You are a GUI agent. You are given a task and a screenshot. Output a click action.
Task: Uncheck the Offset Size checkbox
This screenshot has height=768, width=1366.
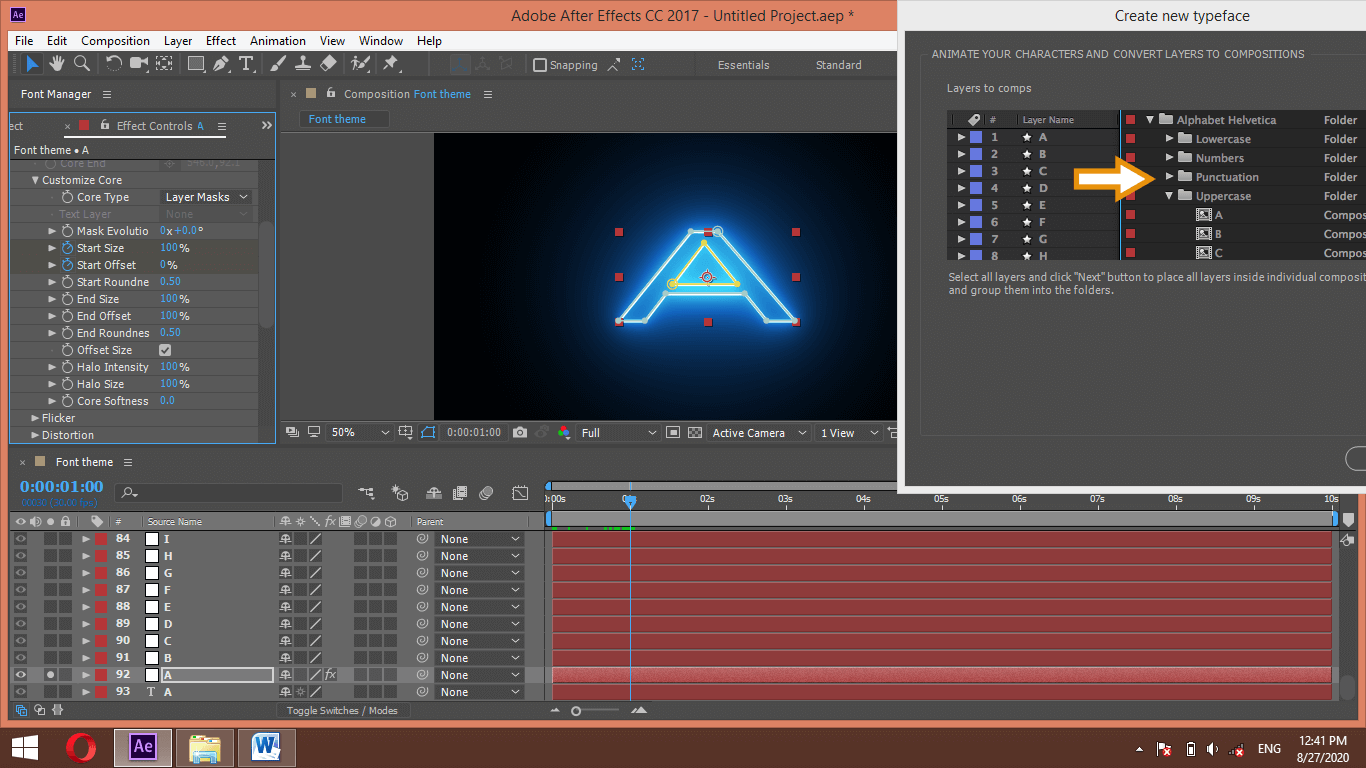click(x=165, y=350)
